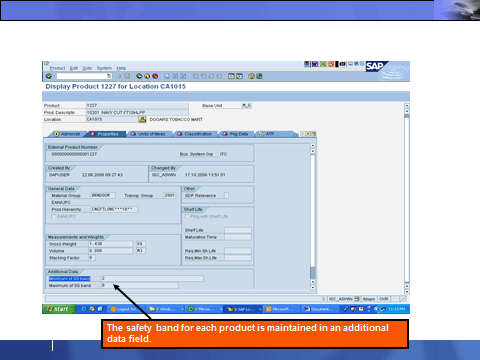
Task: Click the Transp. Group field 2001
Action: [x=170, y=195]
